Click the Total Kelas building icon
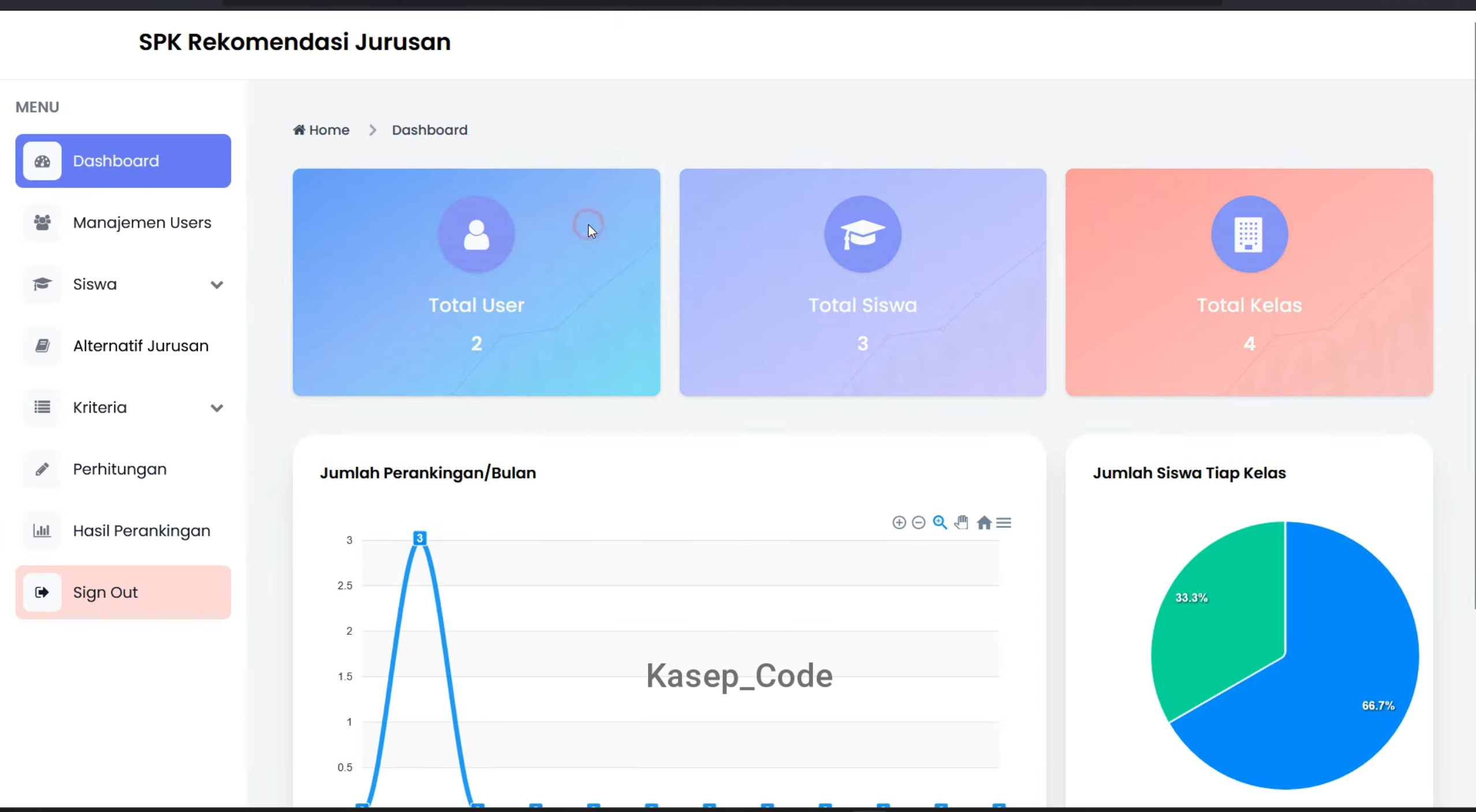The height and width of the screenshot is (812, 1476). coord(1249,234)
